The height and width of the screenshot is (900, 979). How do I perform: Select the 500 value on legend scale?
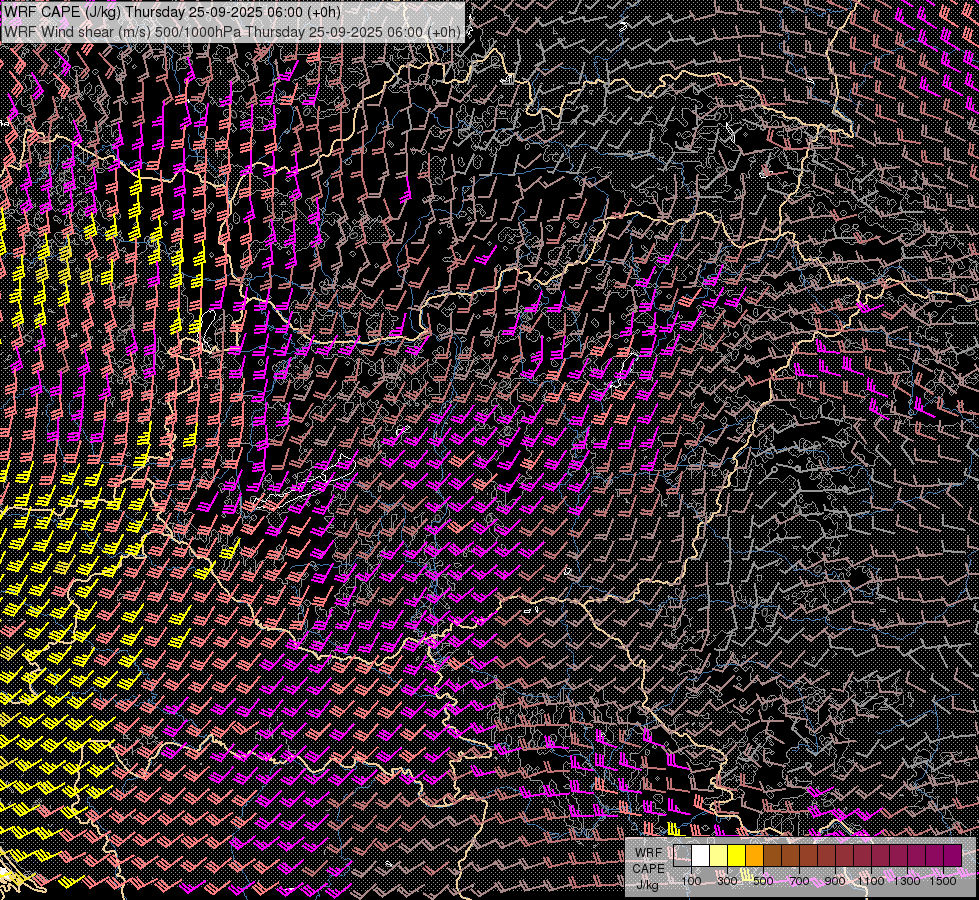pyautogui.click(x=763, y=881)
